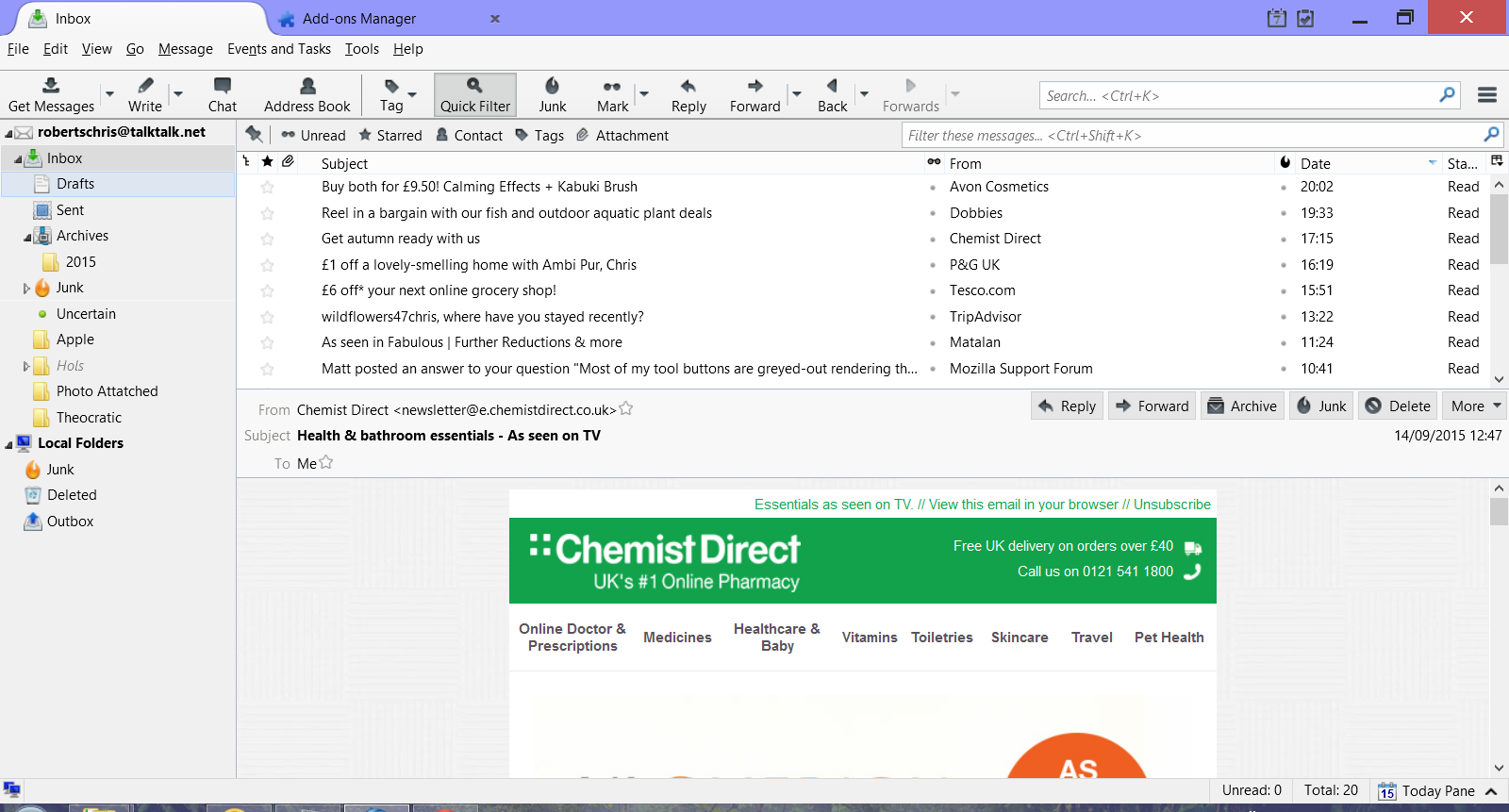
Task: Click the pin filter bar icon
Action: [x=254, y=135]
